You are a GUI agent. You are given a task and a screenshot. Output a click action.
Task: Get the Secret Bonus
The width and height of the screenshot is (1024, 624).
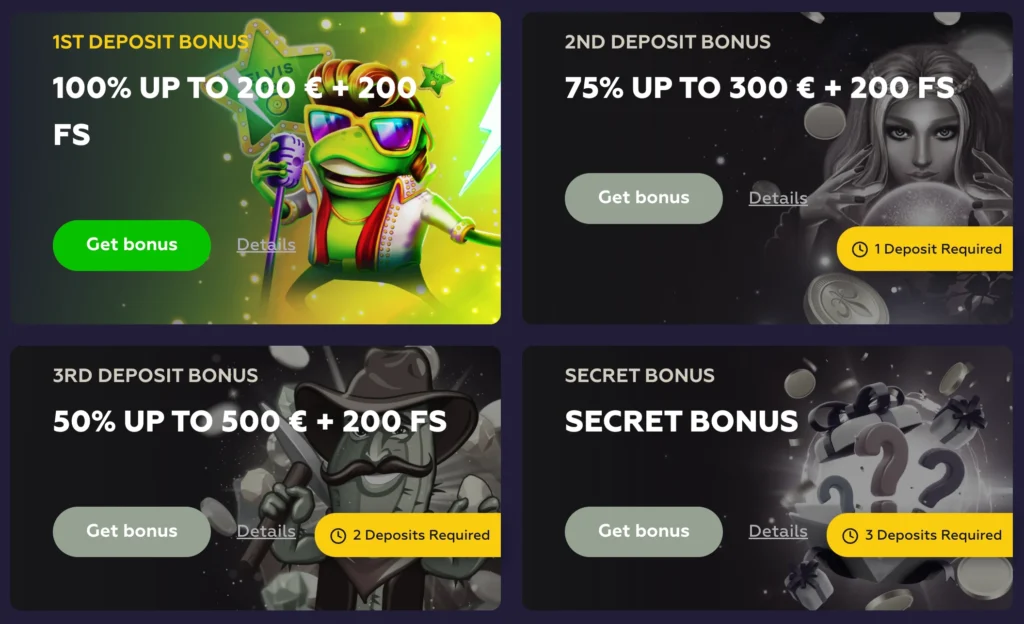click(643, 531)
